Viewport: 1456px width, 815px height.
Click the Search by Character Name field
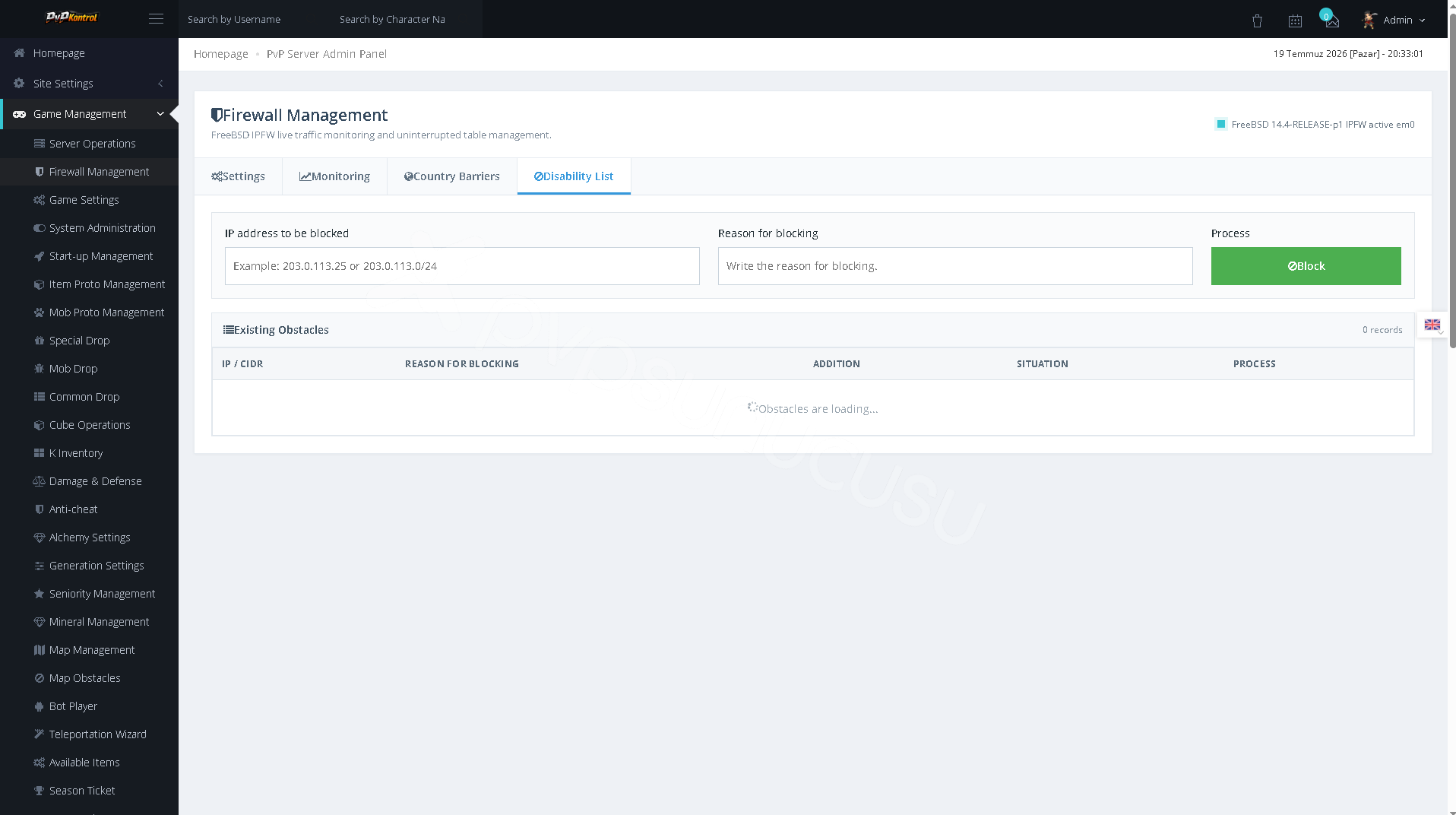[x=407, y=19]
